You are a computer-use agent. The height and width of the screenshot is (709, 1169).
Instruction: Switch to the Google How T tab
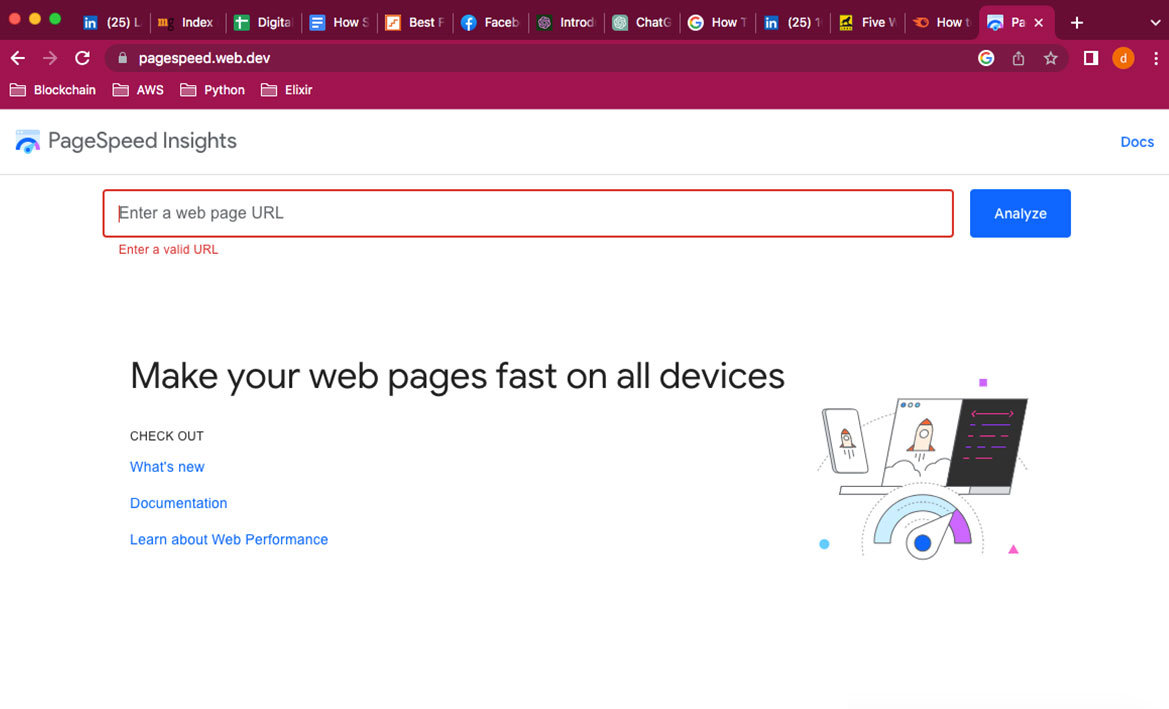tap(717, 23)
